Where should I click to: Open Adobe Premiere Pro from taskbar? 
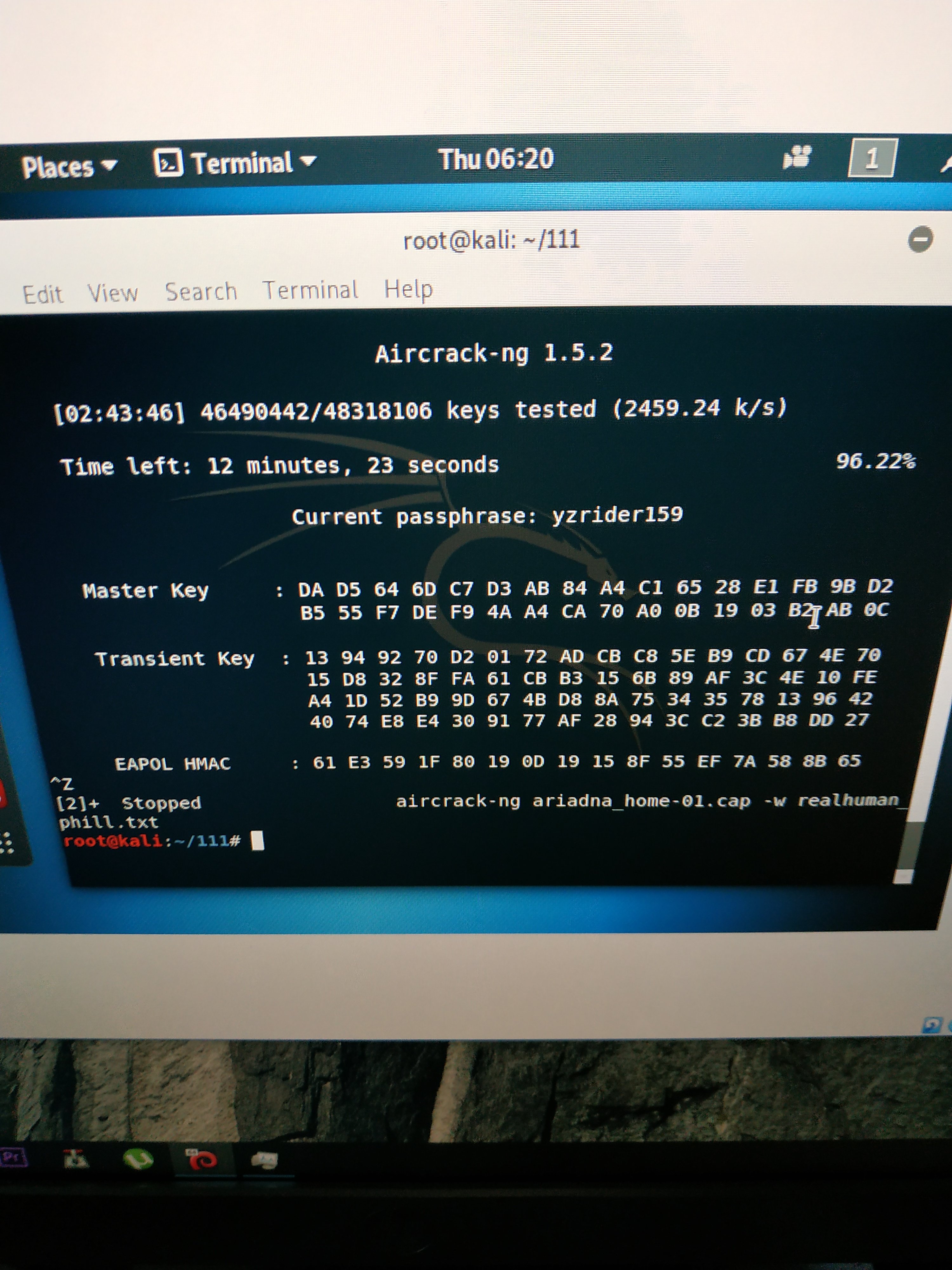pos(13,1157)
